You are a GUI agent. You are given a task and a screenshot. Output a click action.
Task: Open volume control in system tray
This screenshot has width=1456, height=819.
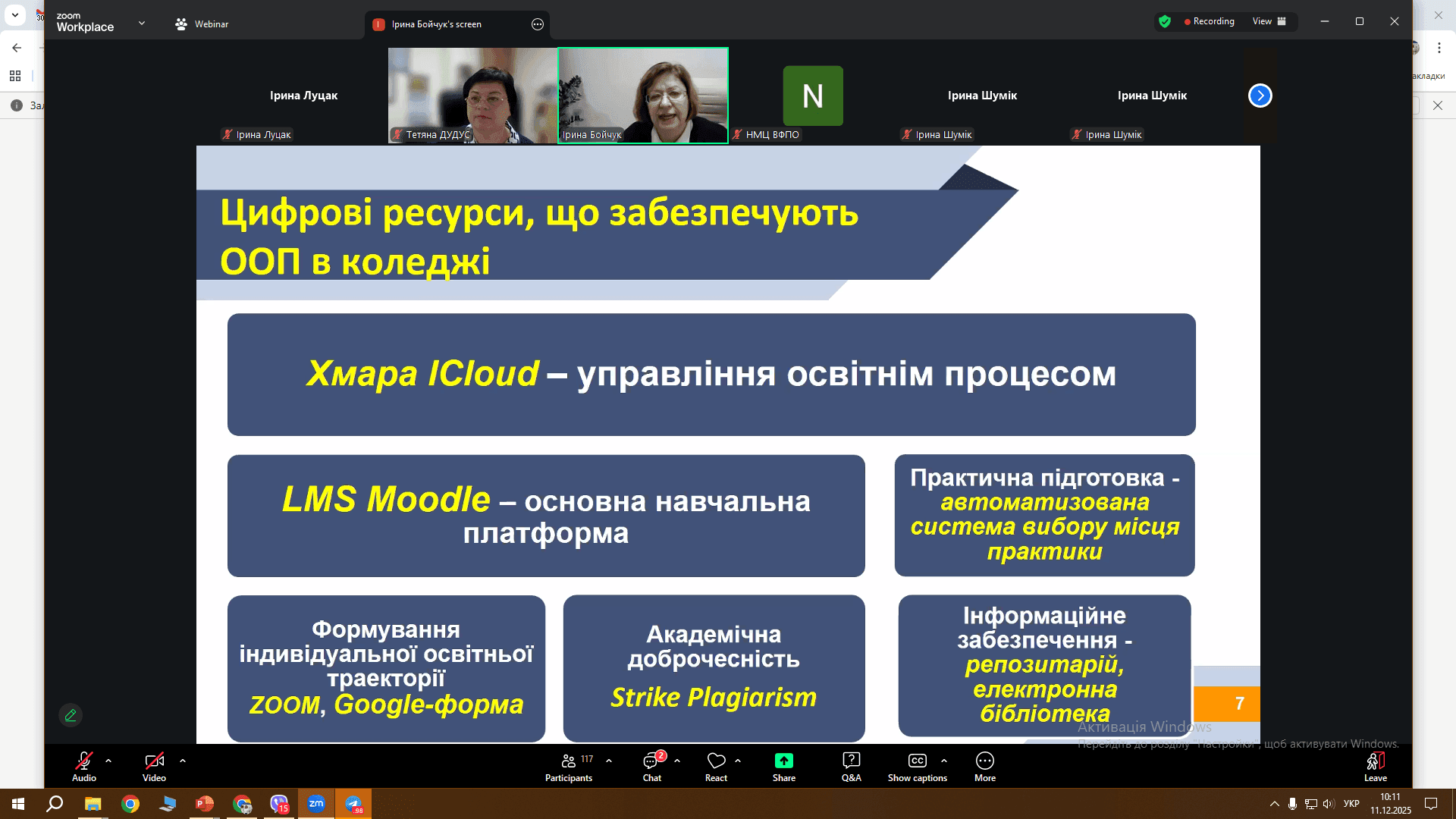click(1329, 804)
